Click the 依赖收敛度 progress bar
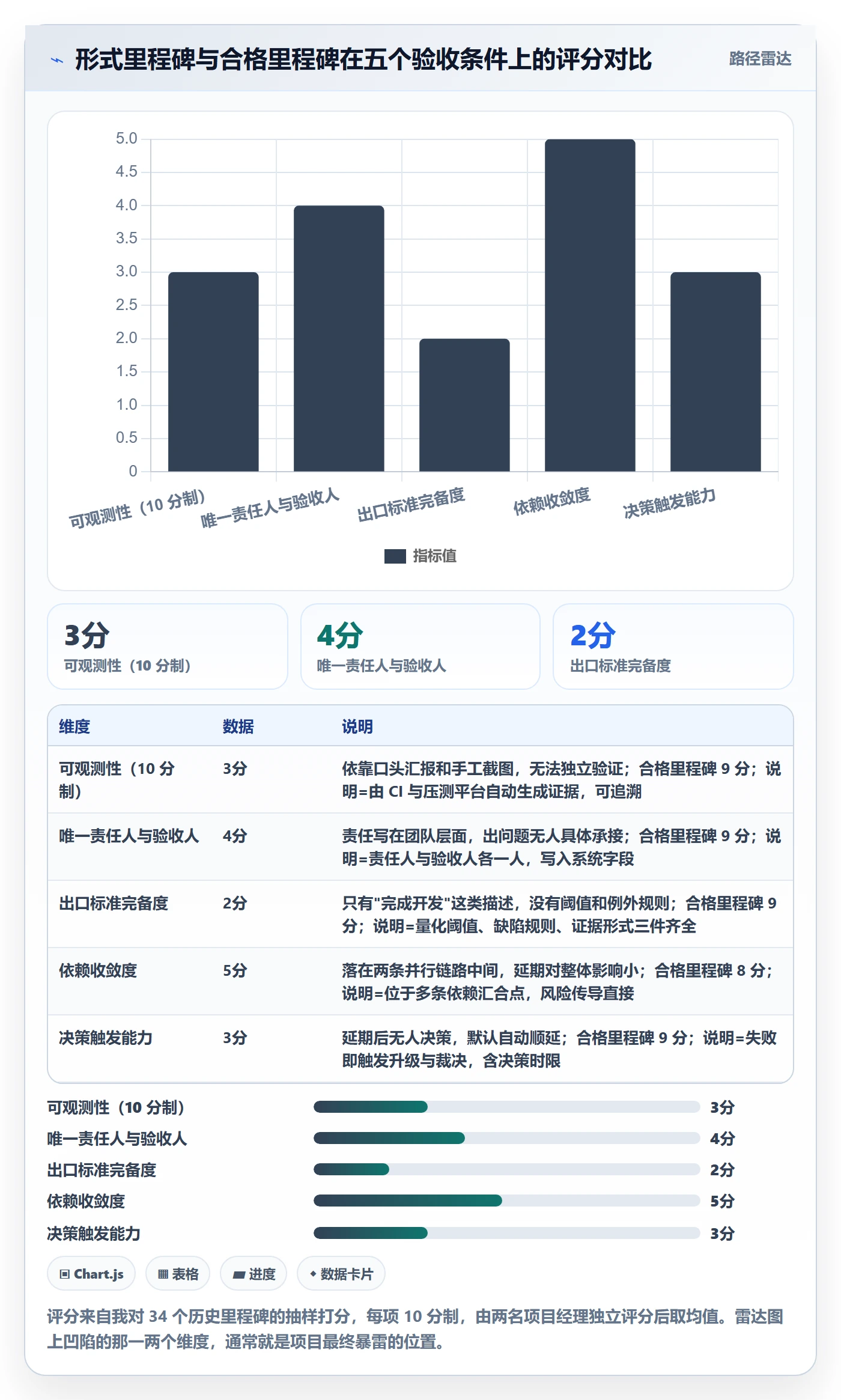 pyautogui.click(x=507, y=1201)
